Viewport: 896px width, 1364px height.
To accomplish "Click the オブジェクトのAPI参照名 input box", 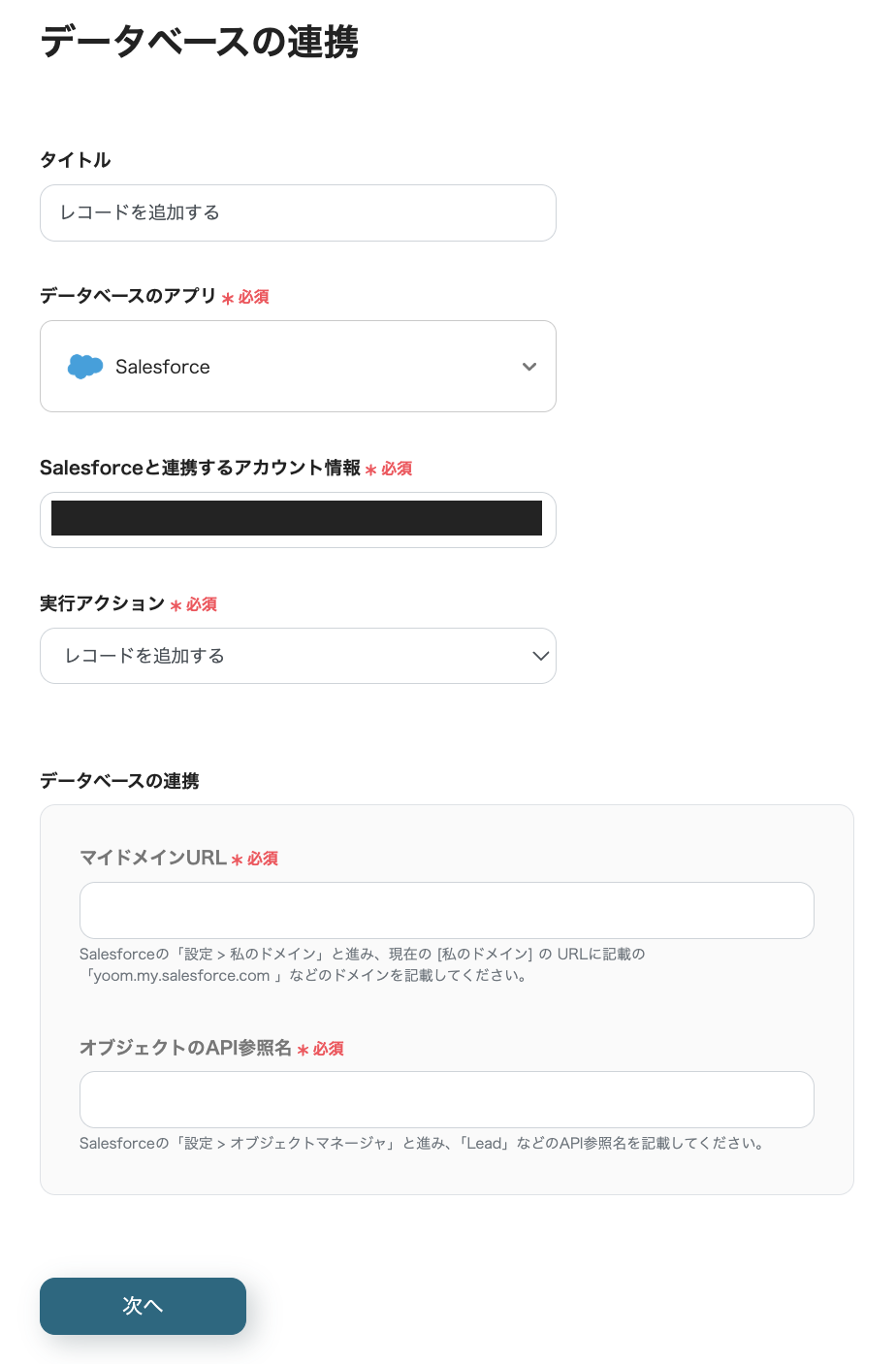I will click(x=446, y=1099).
